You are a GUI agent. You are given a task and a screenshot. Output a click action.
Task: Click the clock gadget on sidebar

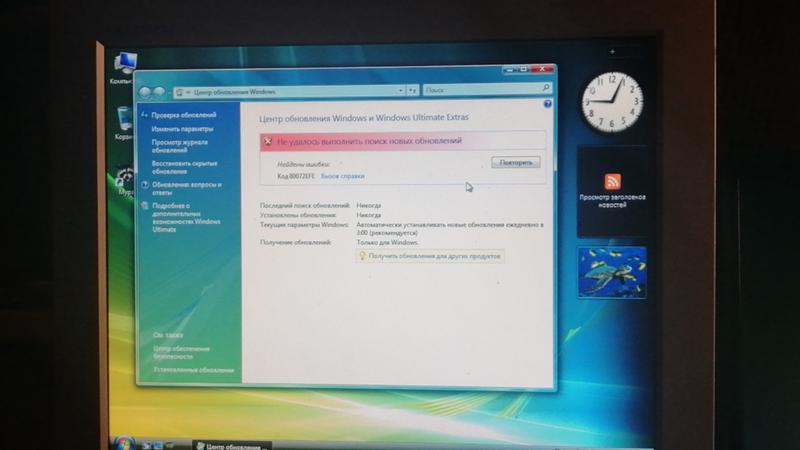tap(612, 102)
